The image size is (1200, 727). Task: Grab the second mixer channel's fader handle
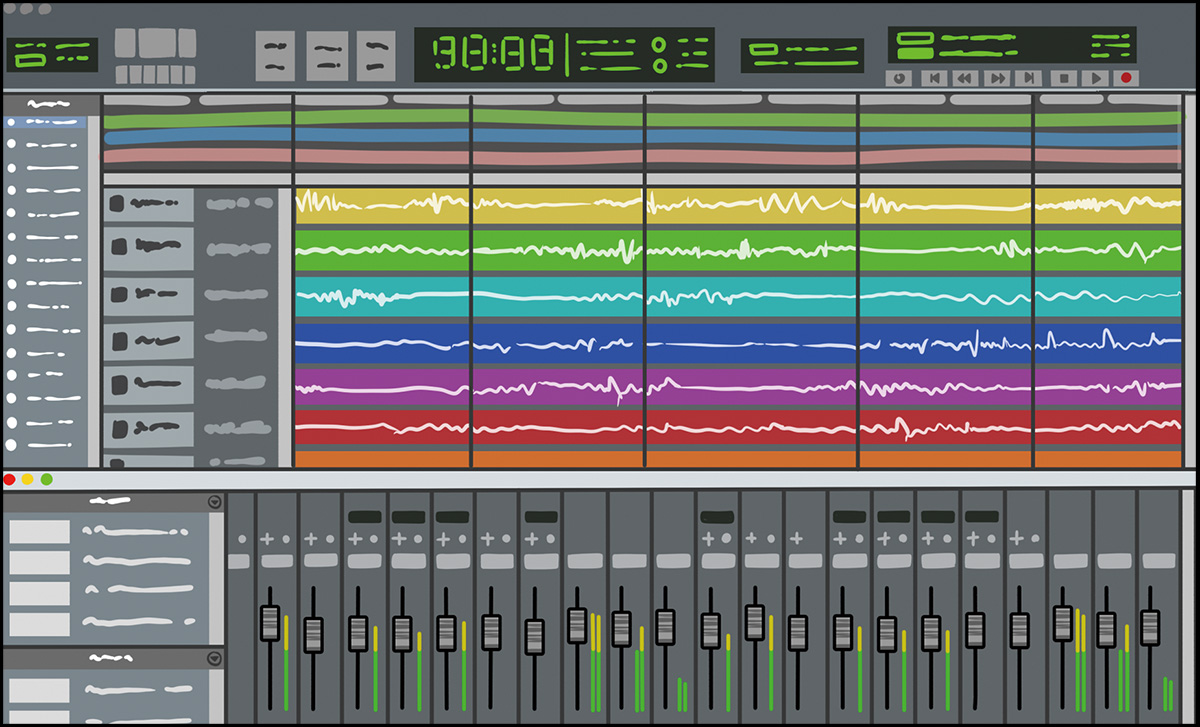tap(313, 634)
